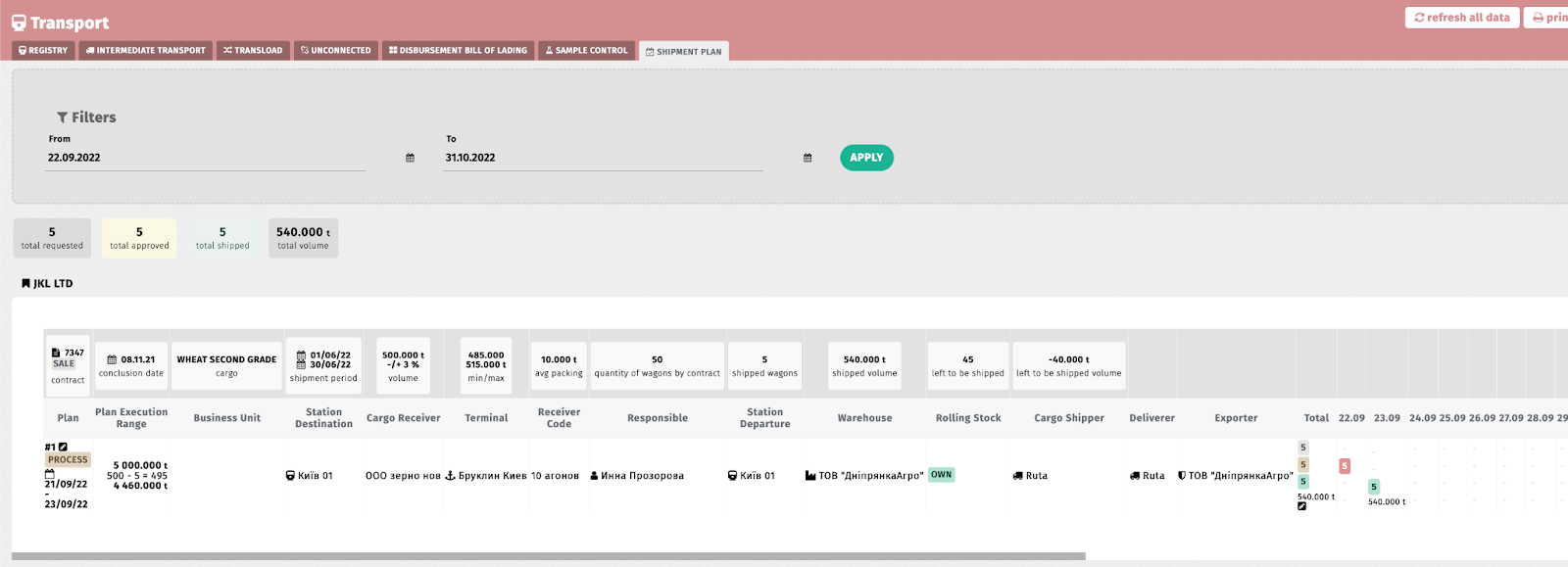Click the person icon next to Инна Прозорова
This screenshot has height=567, width=1568.
click(x=594, y=476)
